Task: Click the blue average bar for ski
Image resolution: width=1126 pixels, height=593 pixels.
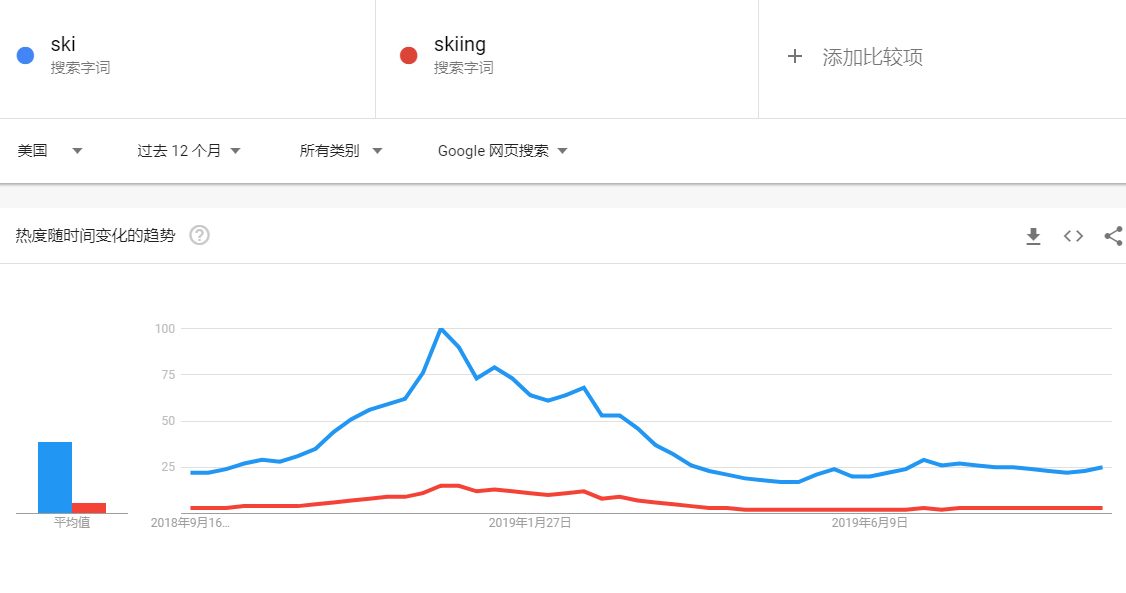Action: pyautogui.click(x=55, y=477)
